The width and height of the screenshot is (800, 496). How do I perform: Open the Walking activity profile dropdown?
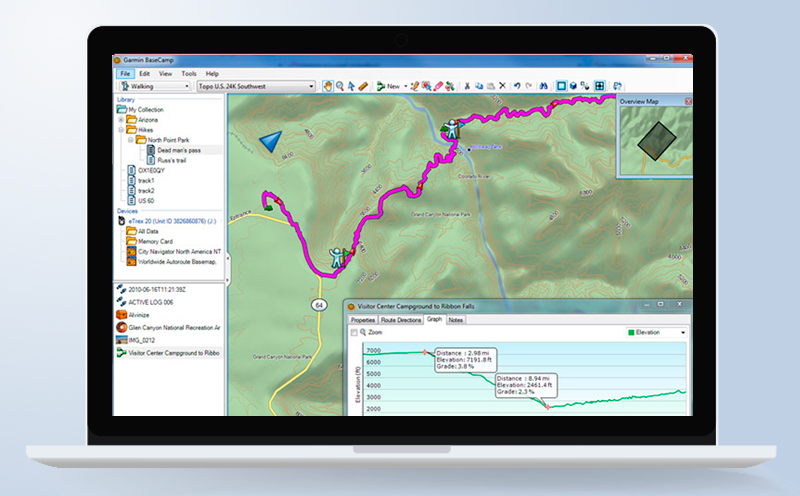(155, 86)
